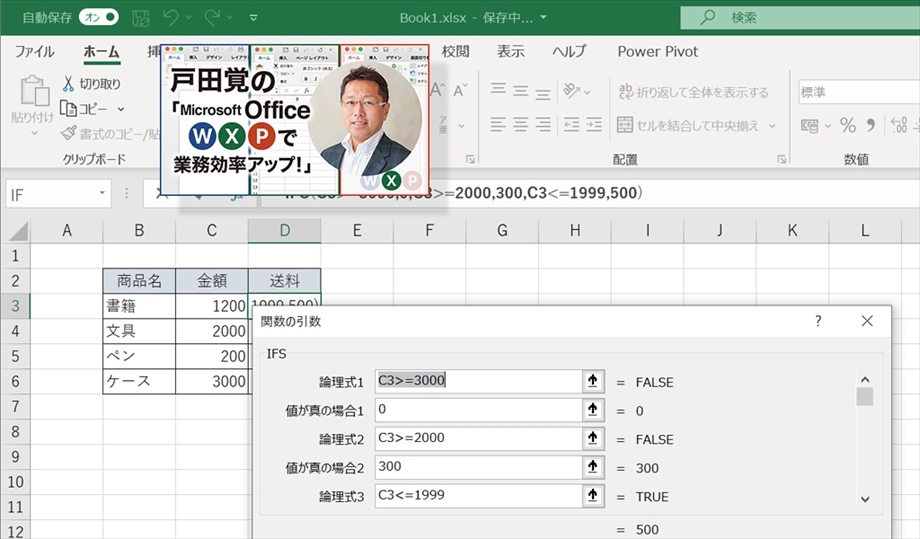Screen dimensions: 920x539
Task: Click the 値が真の場合2 input field
Action: tap(478, 467)
